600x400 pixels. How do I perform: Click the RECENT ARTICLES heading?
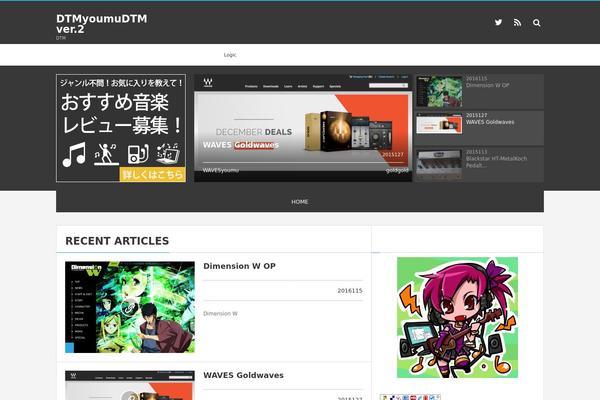[x=117, y=241]
